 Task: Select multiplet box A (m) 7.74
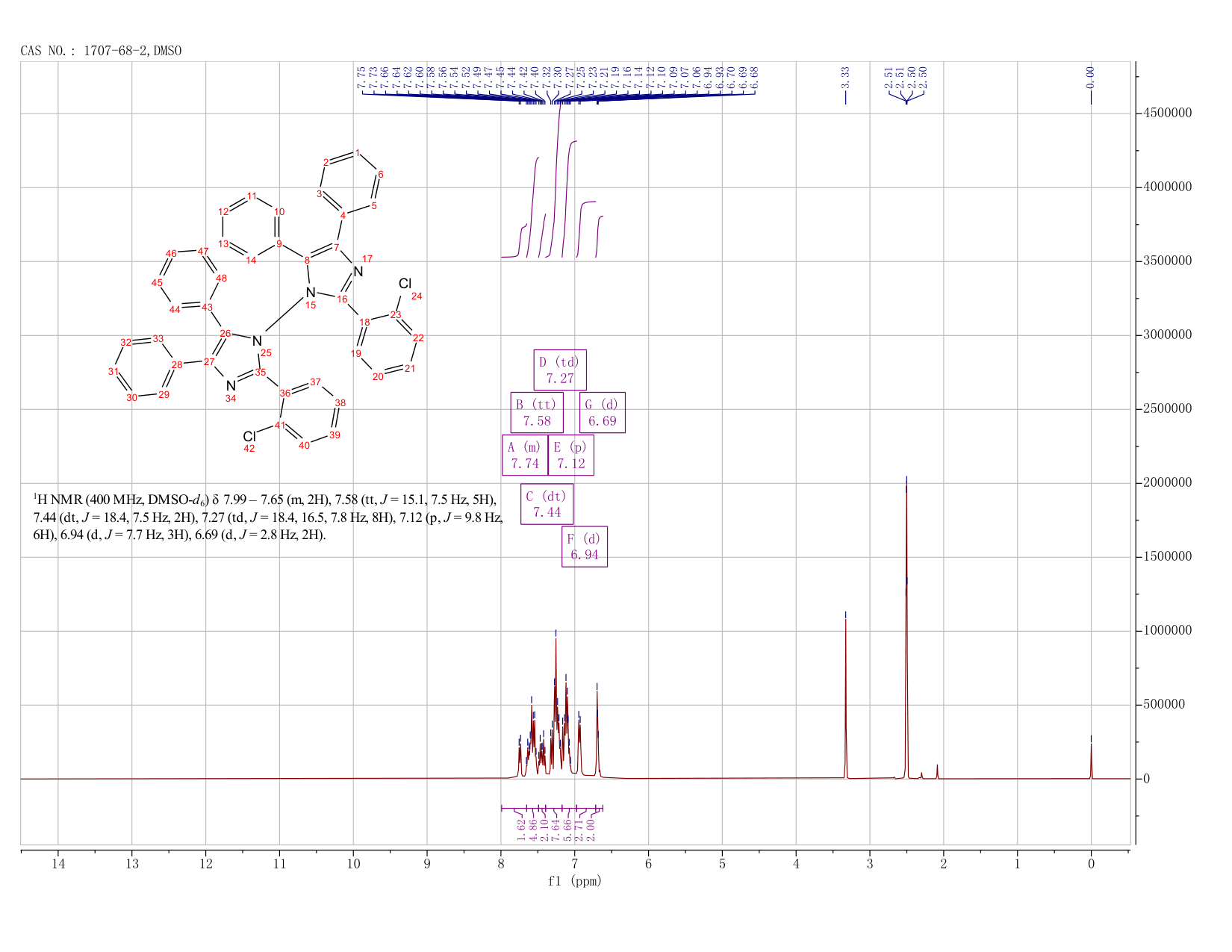click(x=525, y=455)
